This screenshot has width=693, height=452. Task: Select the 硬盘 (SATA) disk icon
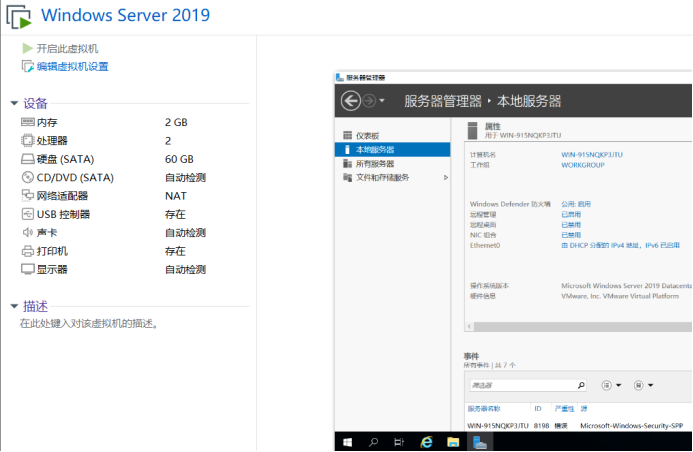(27, 159)
